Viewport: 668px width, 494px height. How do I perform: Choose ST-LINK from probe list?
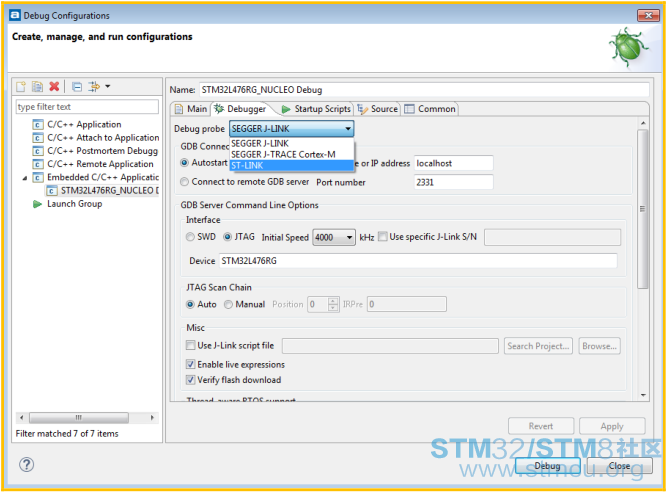pos(291,166)
